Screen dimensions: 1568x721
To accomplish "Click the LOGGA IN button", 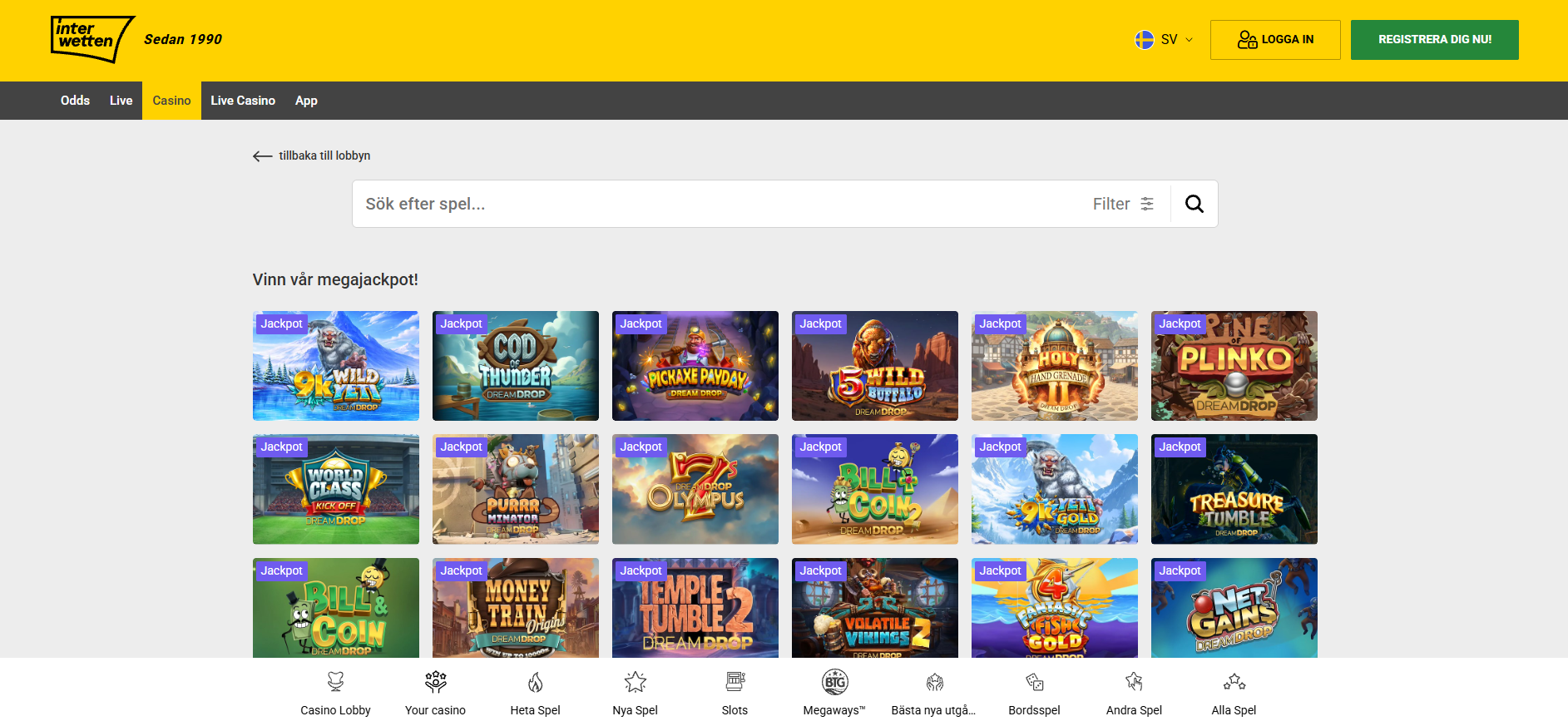I will (x=1275, y=39).
